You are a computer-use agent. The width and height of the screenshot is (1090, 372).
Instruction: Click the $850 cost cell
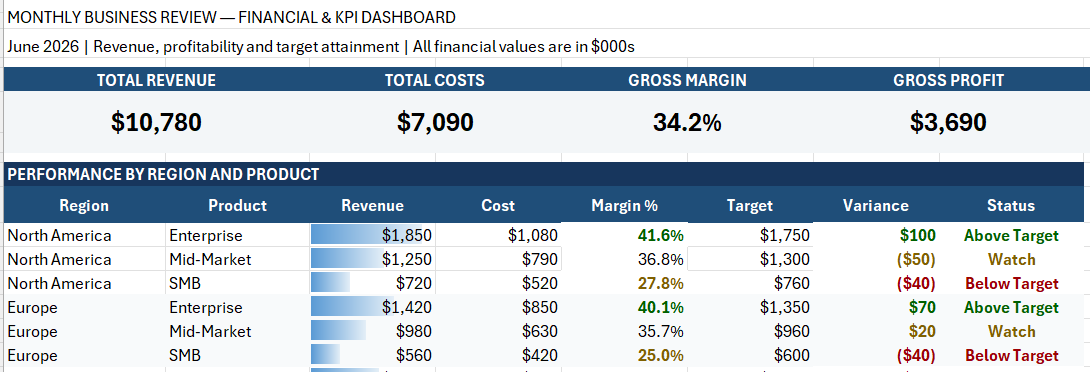click(498, 307)
